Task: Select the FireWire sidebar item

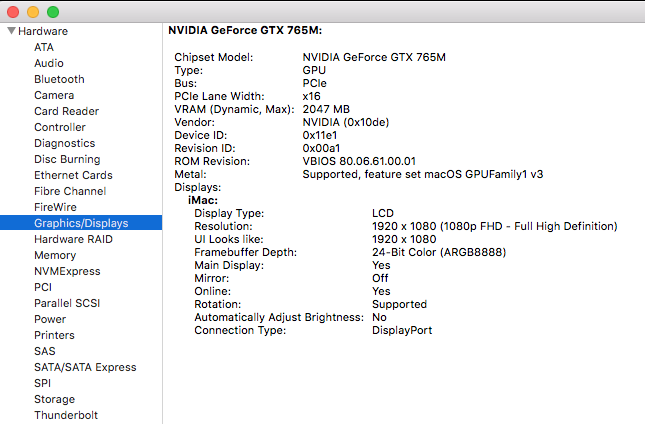Action: click(x=55, y=207)
